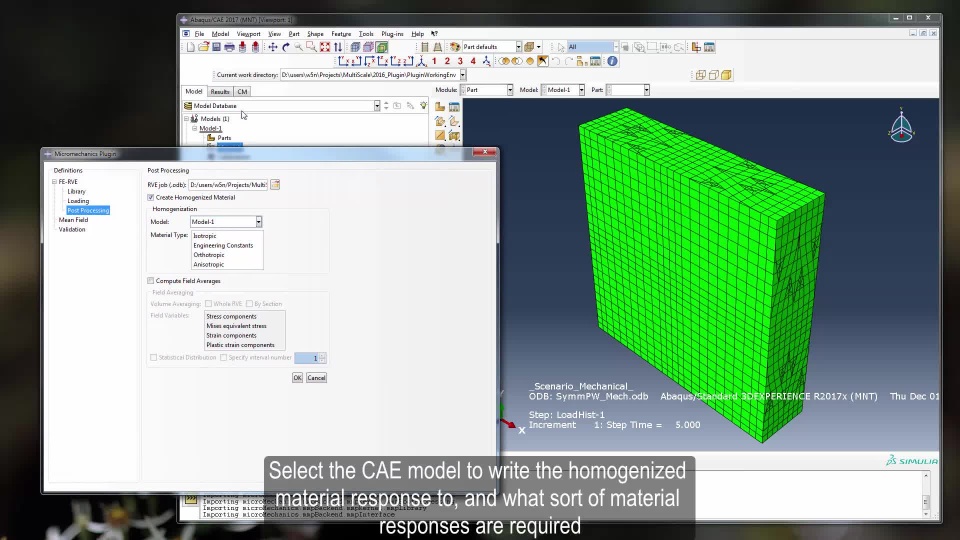Check Specify interval number option
The image size is (960, 540).
tap(223, 358)
